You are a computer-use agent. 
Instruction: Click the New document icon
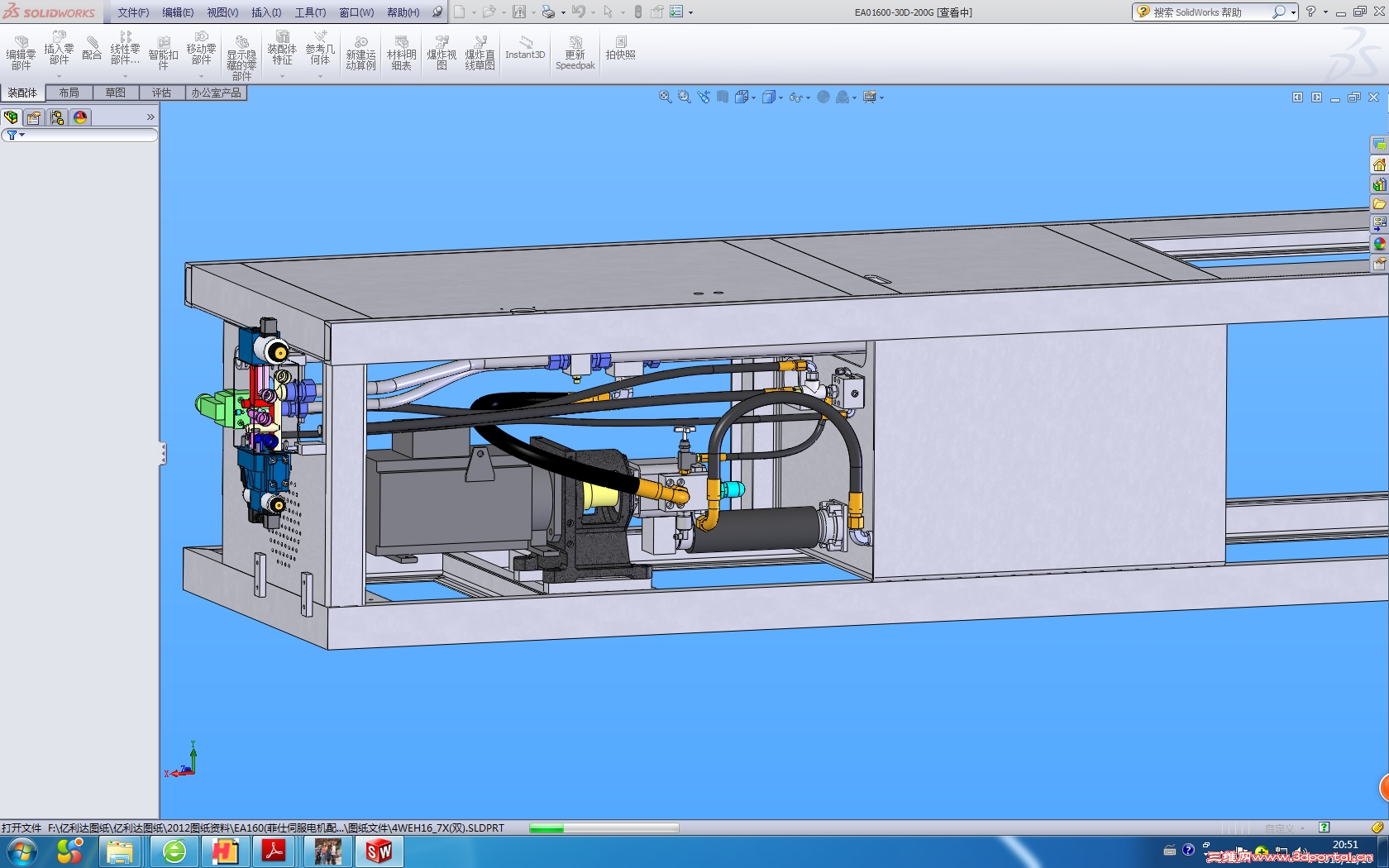(460, 12)
